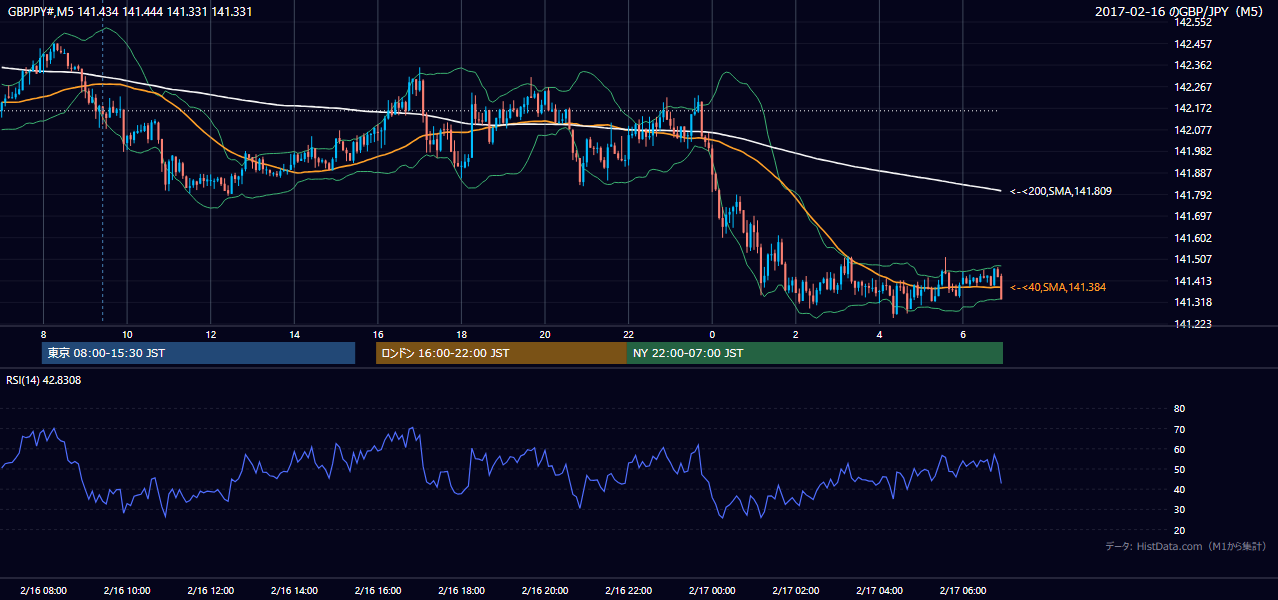Click RSI level 20 on the scale
The image size is (1278, 600).
tap(1179, 530)
